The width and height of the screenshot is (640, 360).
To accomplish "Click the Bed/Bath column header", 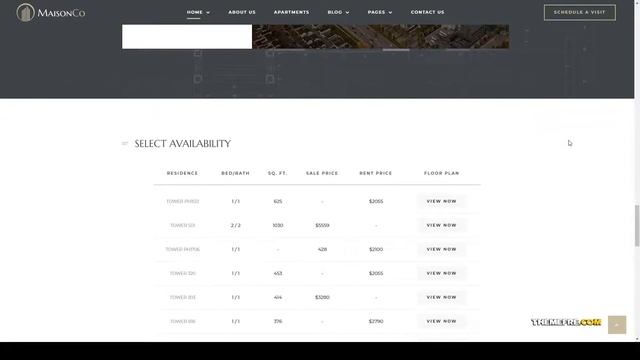I will tap(236, 173).
